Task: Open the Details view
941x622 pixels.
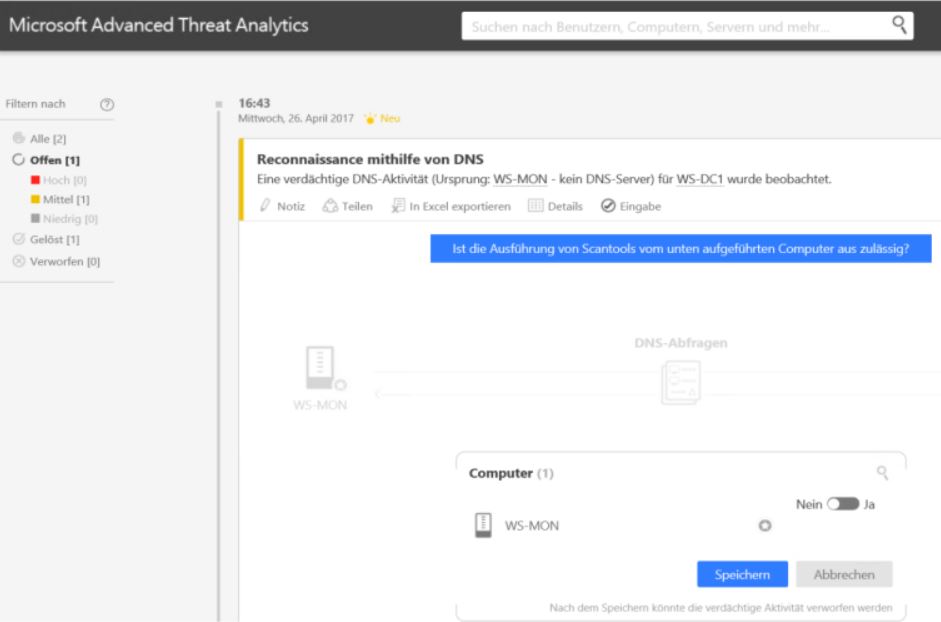Action: tap(555, 206)
